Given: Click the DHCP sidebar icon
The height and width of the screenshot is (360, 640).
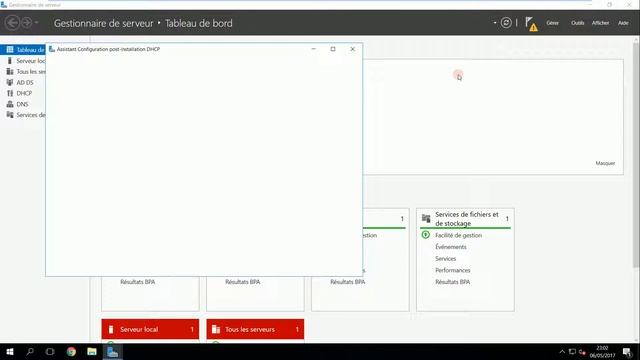Looking at the screenshot, I should (10, 93).
